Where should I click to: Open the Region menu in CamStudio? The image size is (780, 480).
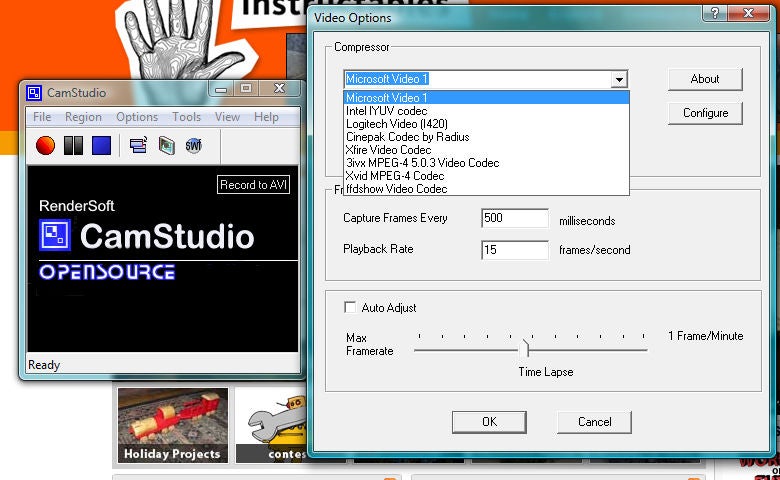(83, 117)
